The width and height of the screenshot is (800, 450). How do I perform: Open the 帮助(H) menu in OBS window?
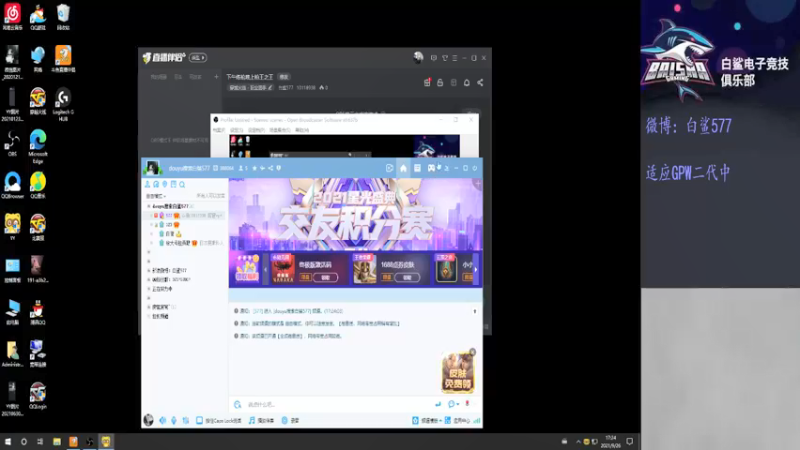coord(302,130)
